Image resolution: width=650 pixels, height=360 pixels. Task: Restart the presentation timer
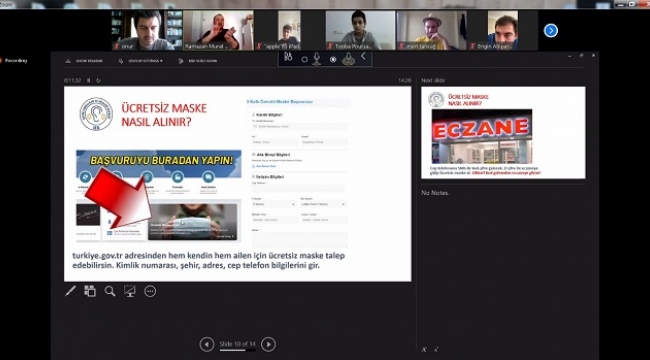tap(98, 80)
